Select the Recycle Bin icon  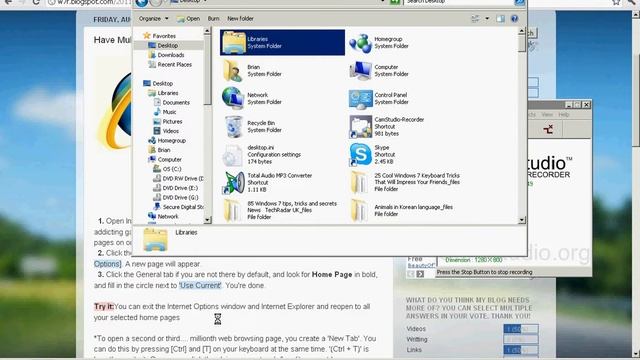click(x=233, y=126)
